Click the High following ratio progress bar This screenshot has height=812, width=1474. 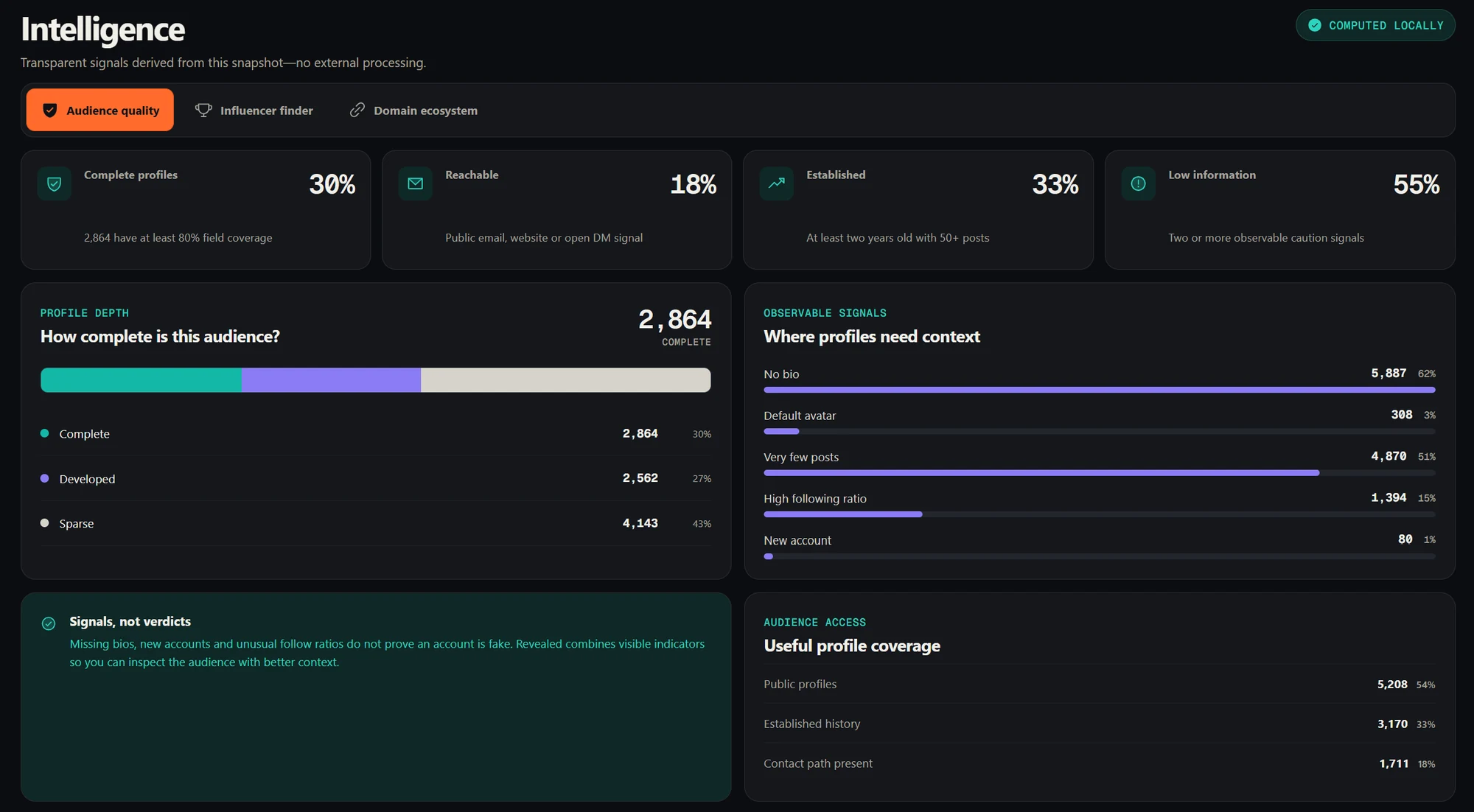(1100, 514)
